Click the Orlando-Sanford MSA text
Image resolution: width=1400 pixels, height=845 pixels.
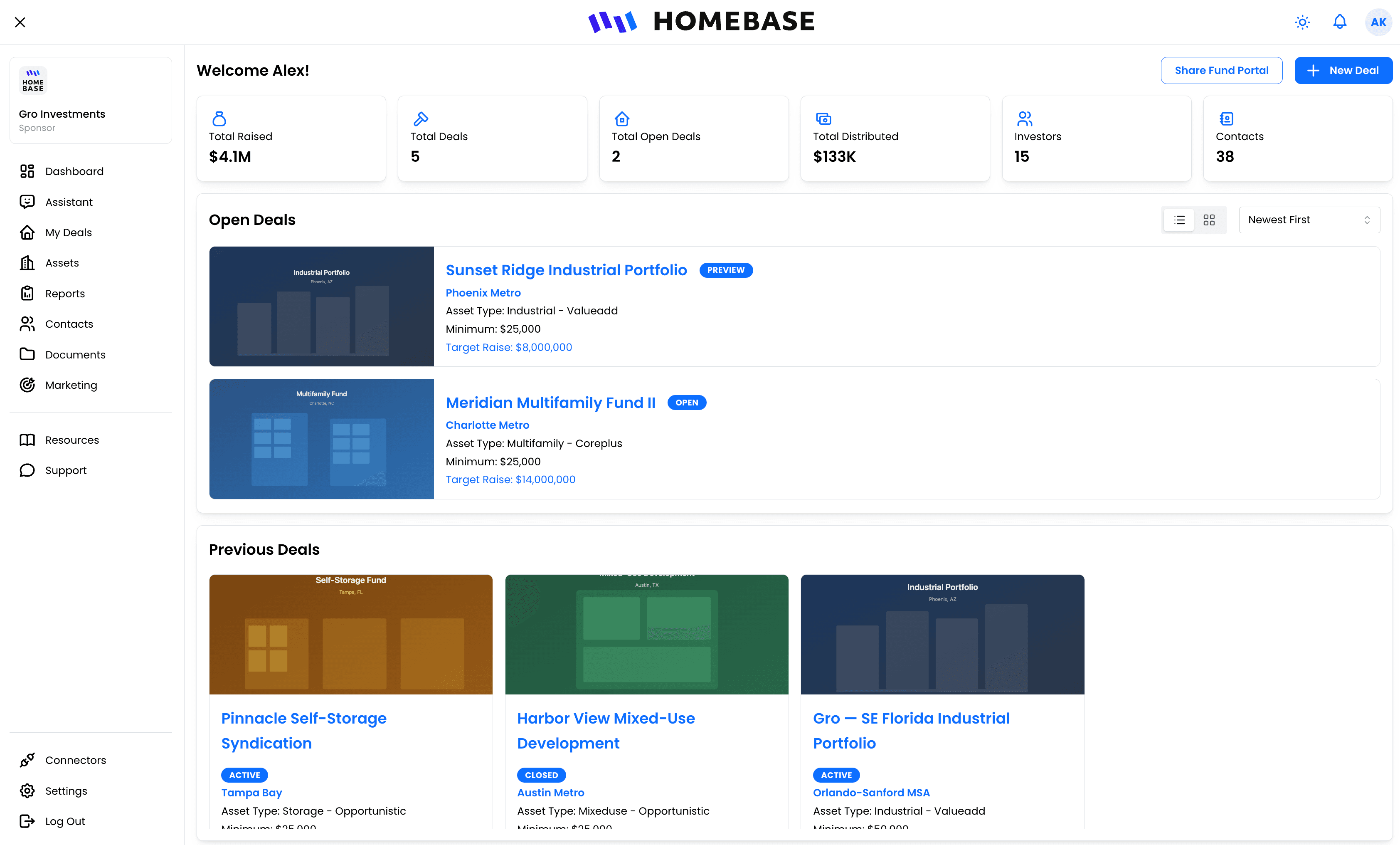click(x=871, y=793)
